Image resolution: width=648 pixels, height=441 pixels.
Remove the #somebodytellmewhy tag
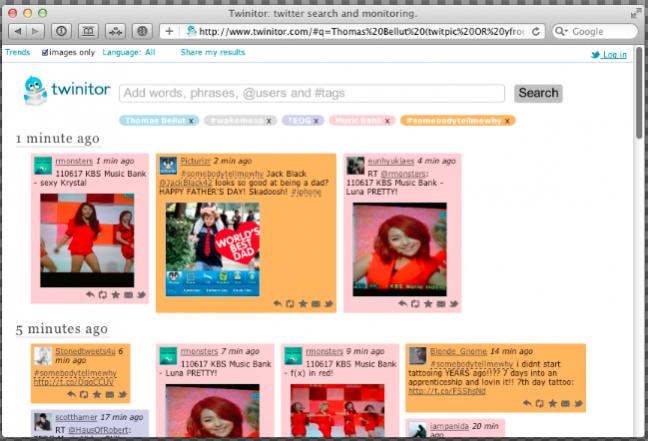(x=507, y=121)
